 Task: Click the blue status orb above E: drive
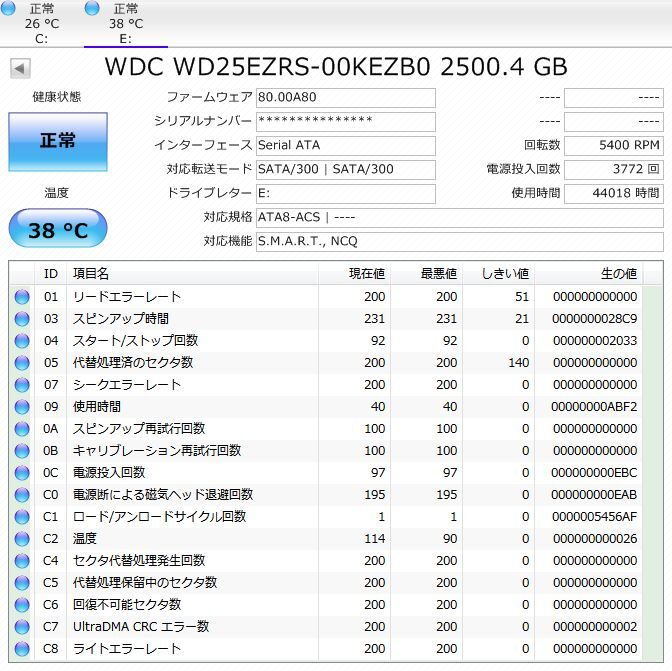(x=92, y=8)
